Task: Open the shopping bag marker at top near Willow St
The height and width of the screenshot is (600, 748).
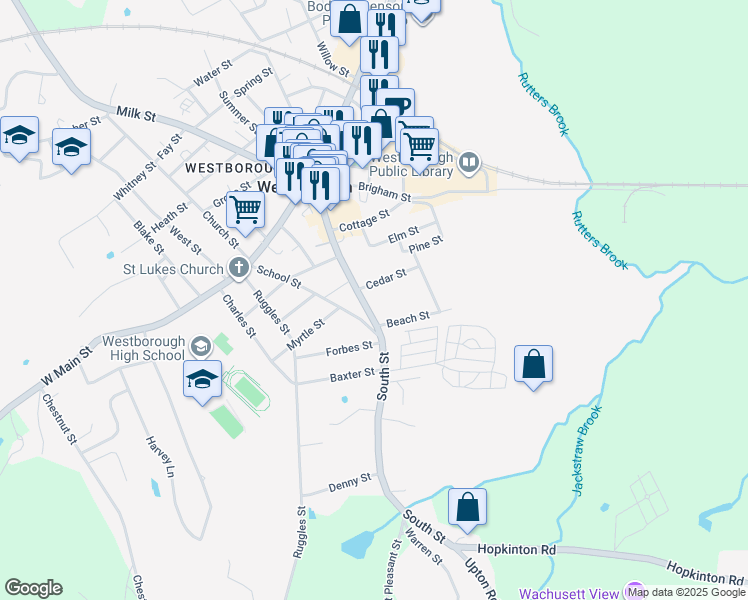Action: click(x=349, y=20)
